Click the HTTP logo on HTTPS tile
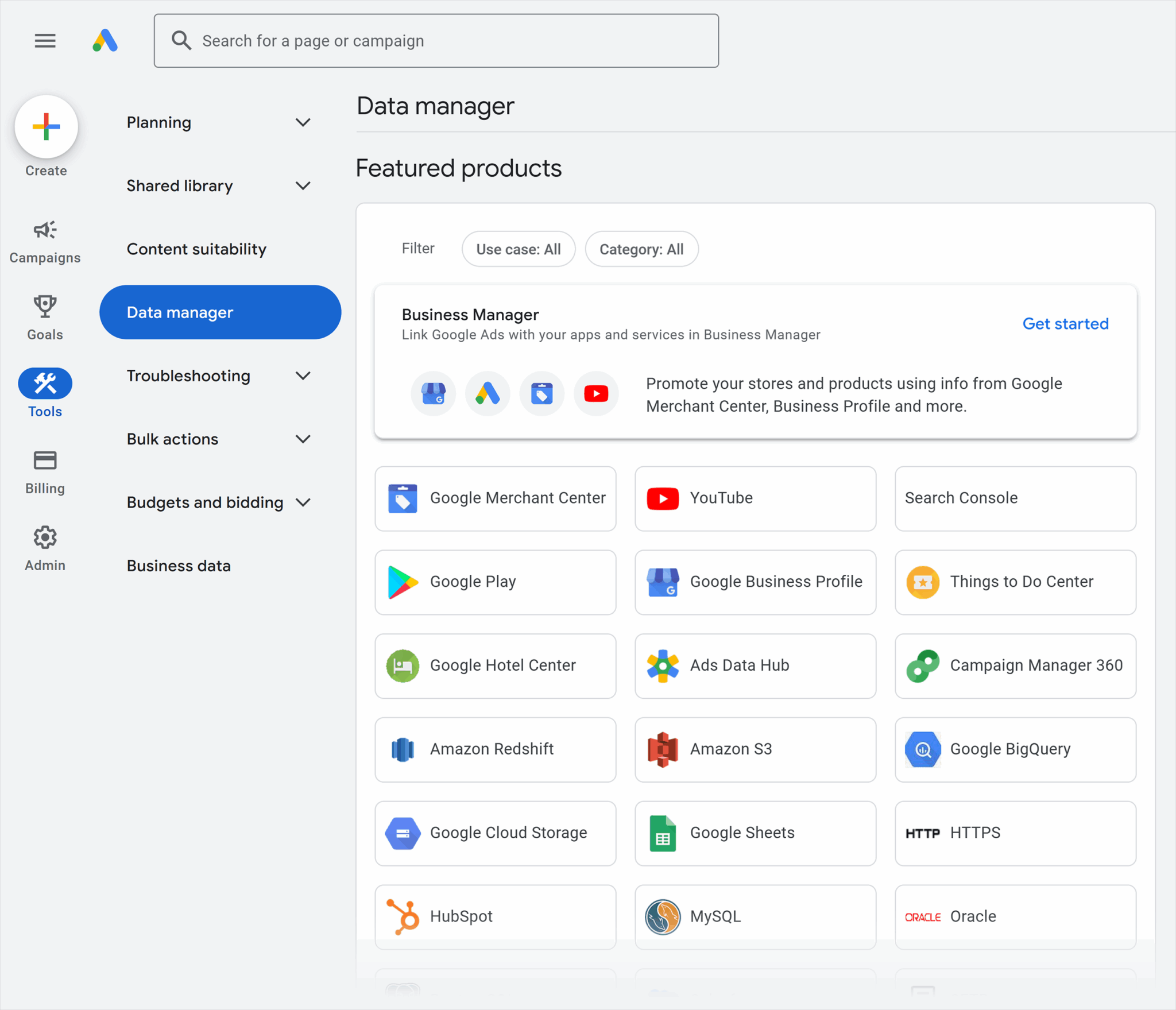1176x1010 pixels. 923,834
